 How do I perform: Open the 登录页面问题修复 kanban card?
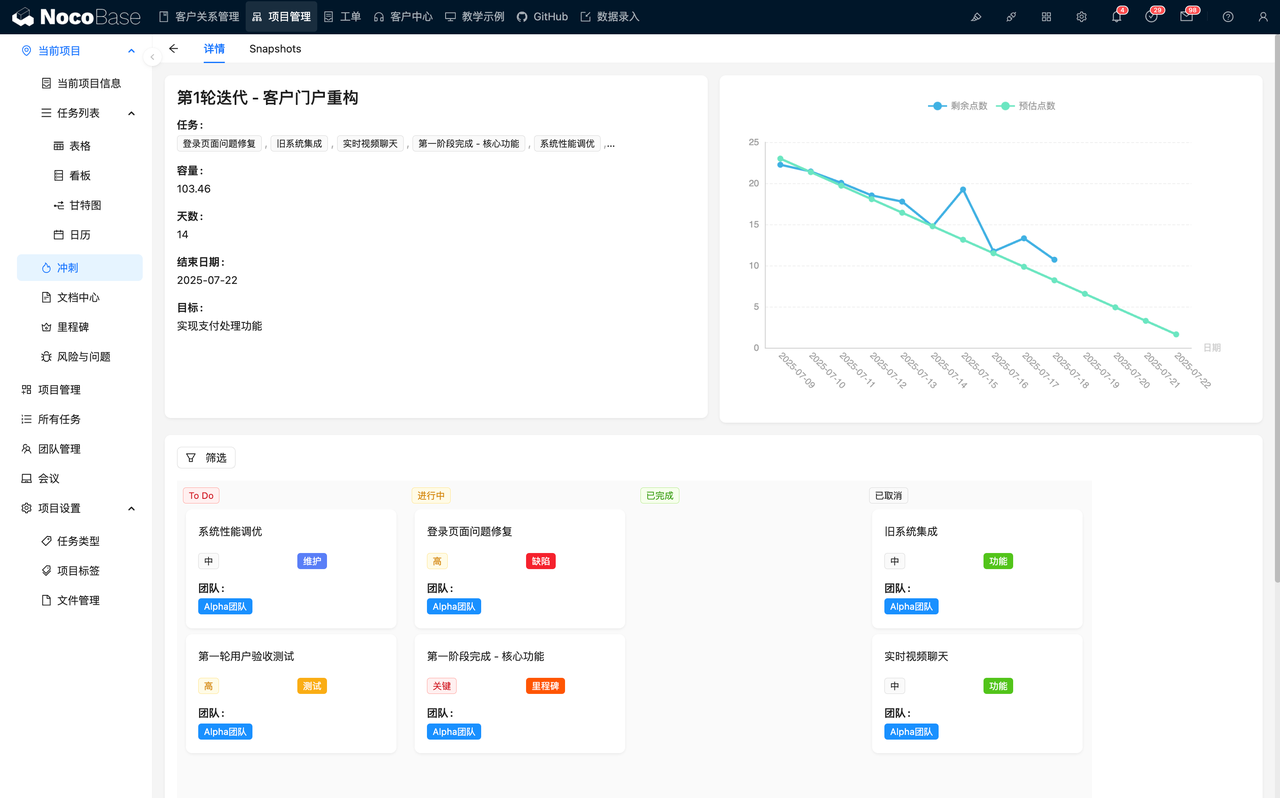coord(519,569)
